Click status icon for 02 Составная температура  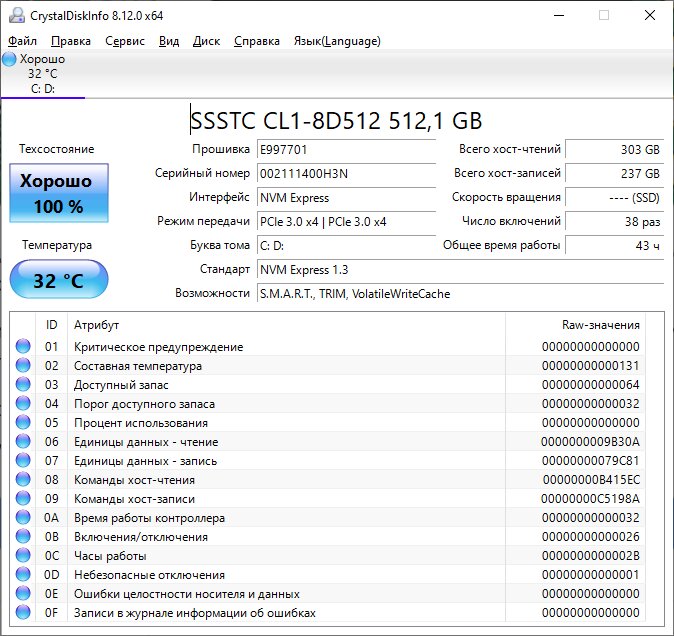click(23, 365)
